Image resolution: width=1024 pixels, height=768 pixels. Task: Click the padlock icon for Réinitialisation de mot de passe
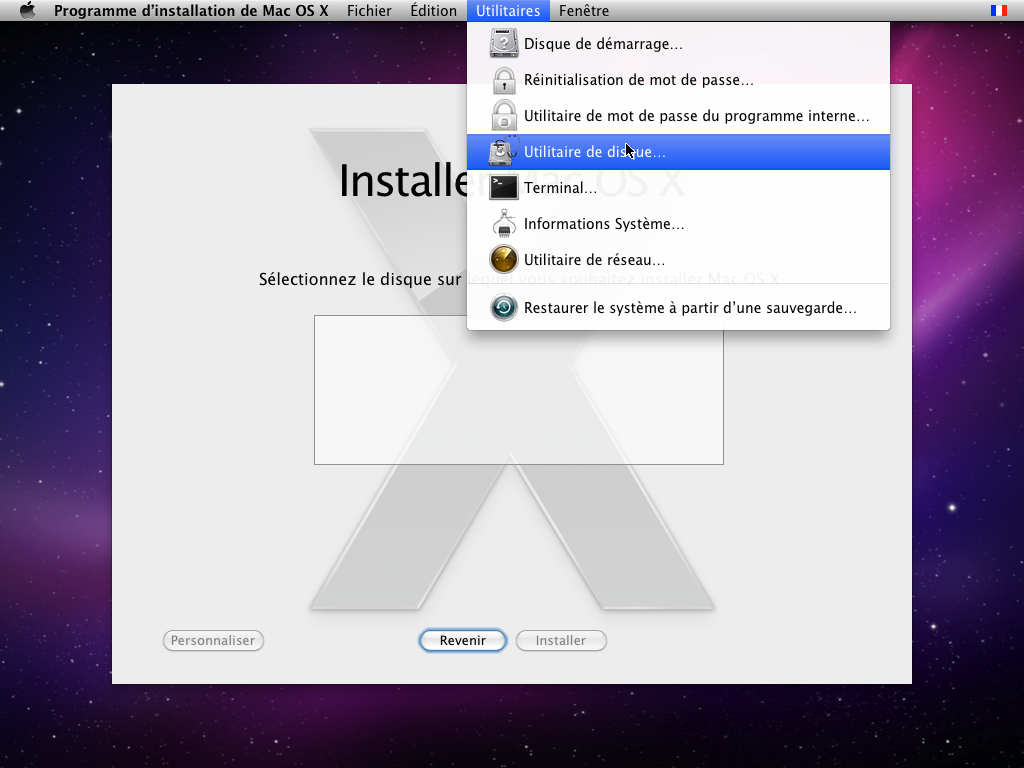[504, 80]
